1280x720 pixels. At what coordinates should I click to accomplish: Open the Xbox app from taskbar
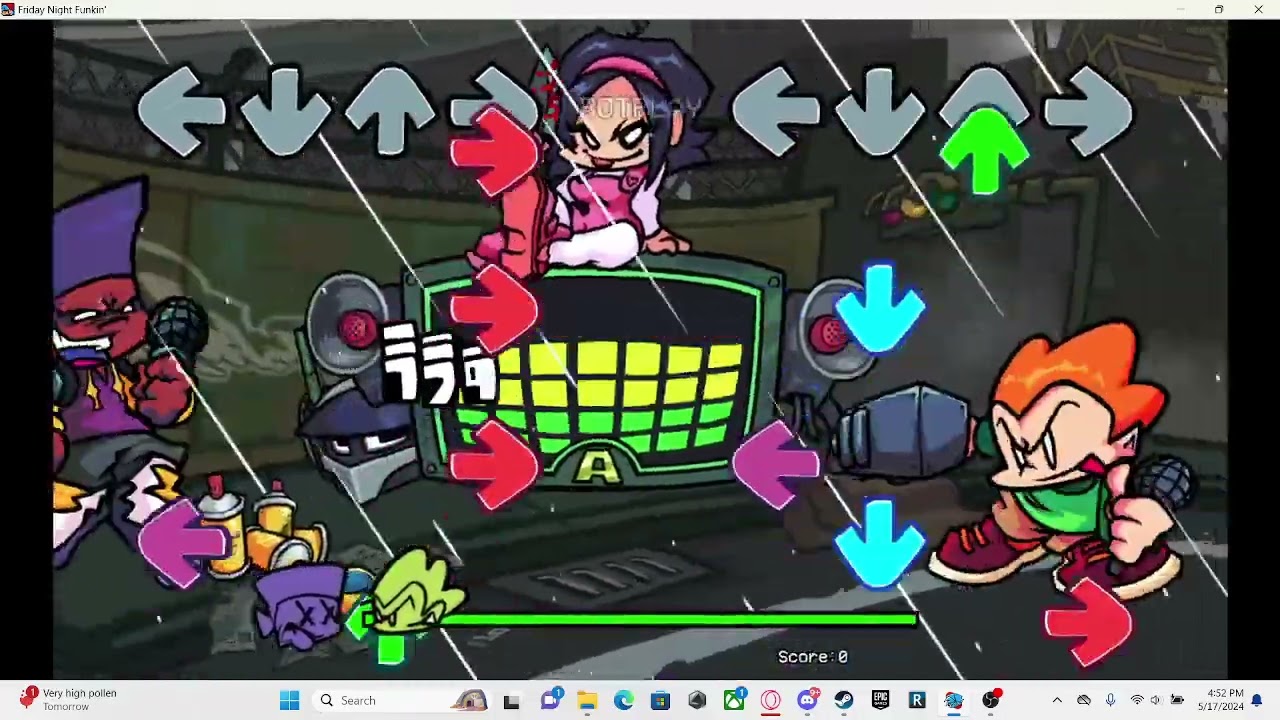734,700
